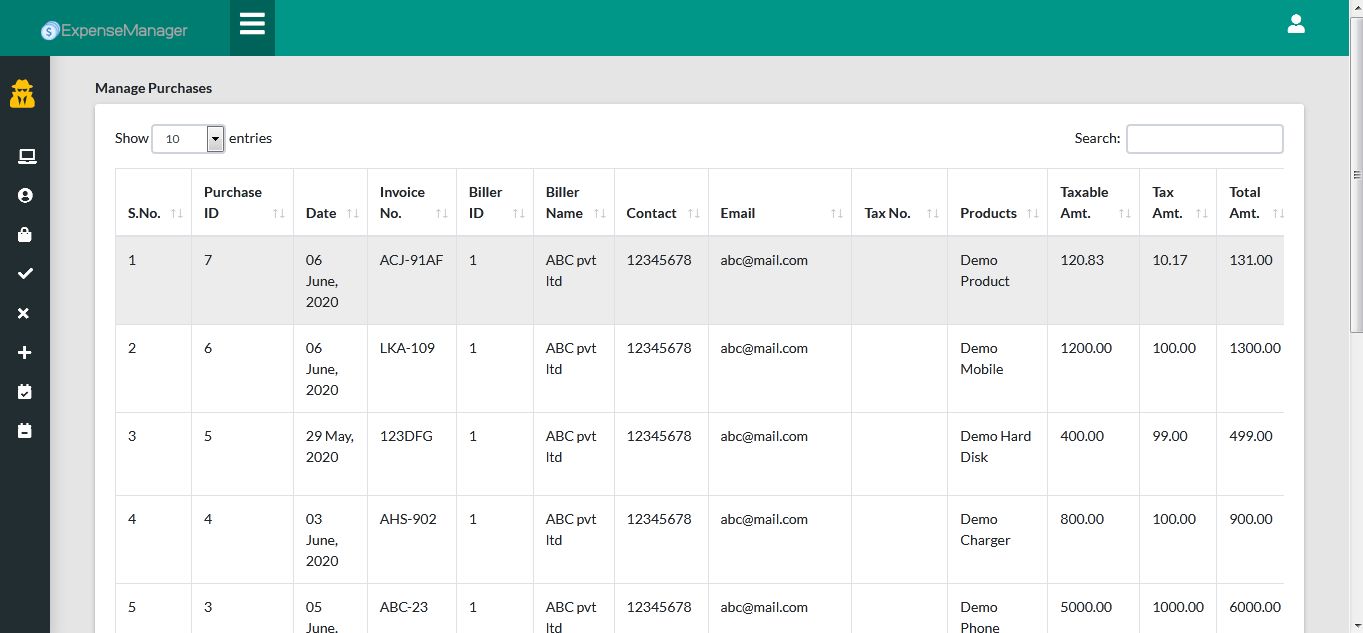
Task: Sort table by Date column
Action: coord(330,213)
